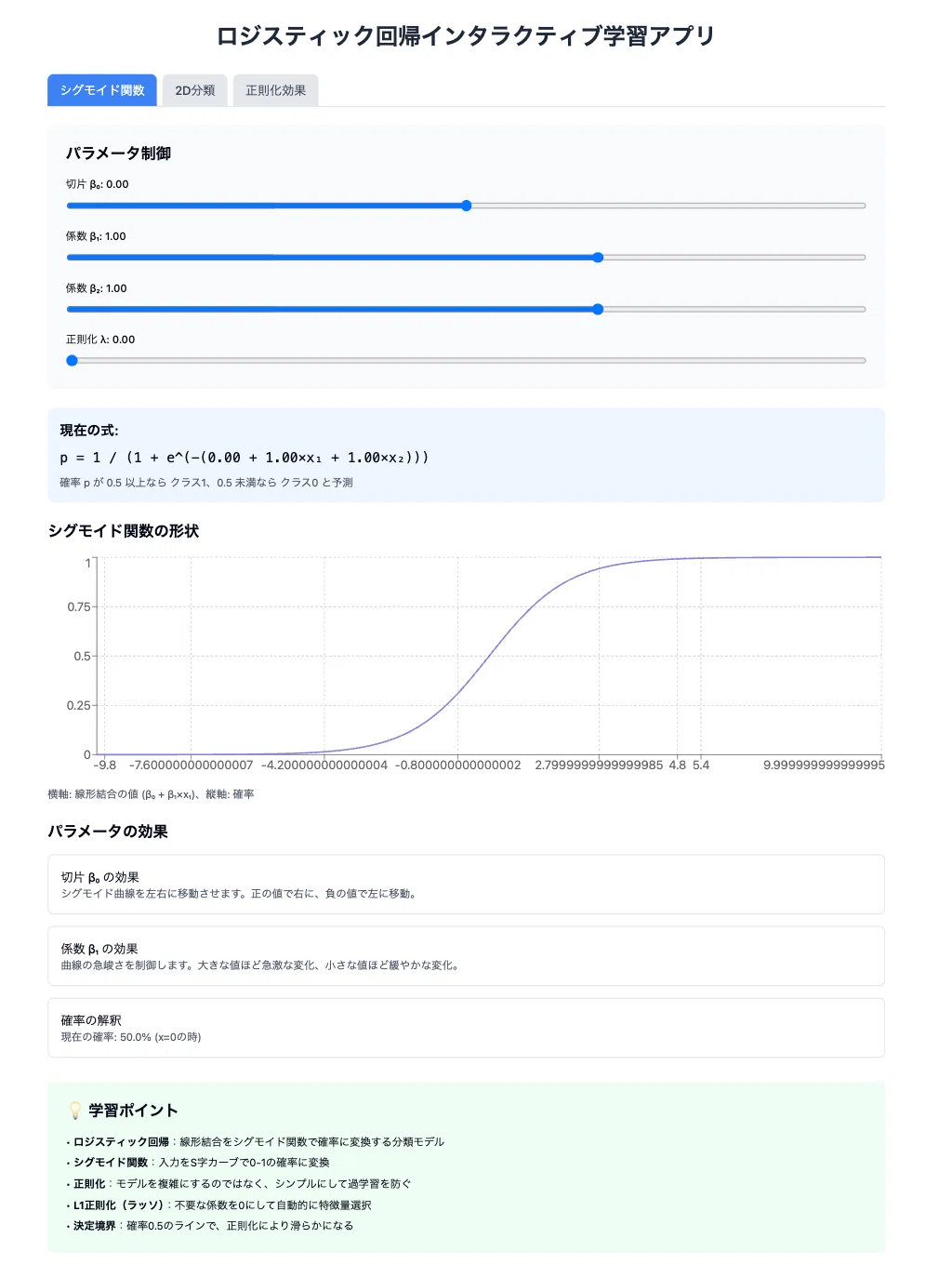Click the 切片 β₀ の効果 card title
Viewport: 952px width, 1278px height.
[100, 877]
